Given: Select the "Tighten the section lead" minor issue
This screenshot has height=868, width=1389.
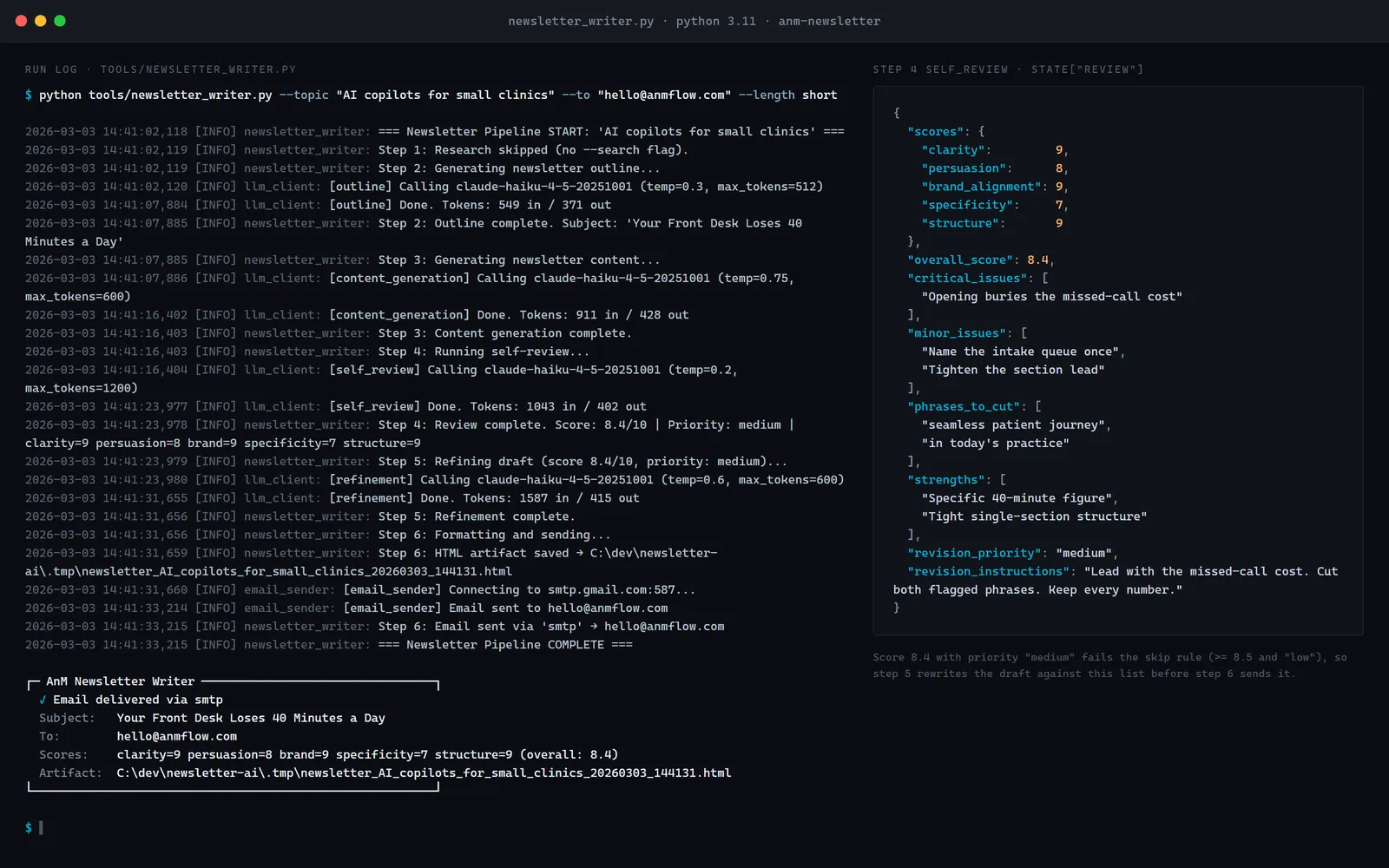Looking at the screenshot, I should click(x=1013, y=370).
